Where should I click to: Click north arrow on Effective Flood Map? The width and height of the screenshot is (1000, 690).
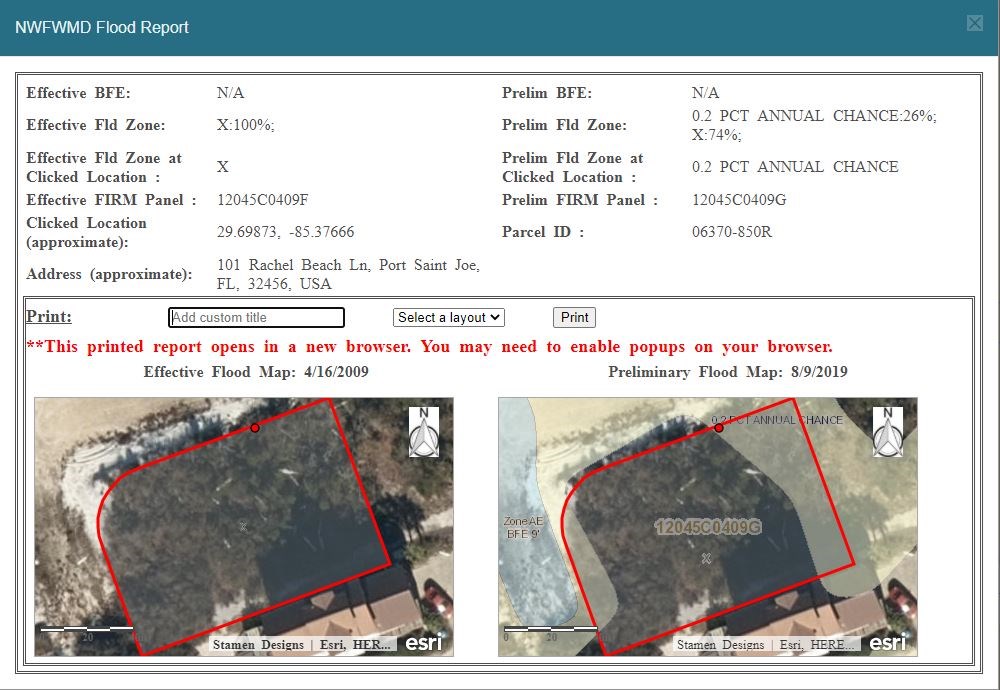coord(424,432)
